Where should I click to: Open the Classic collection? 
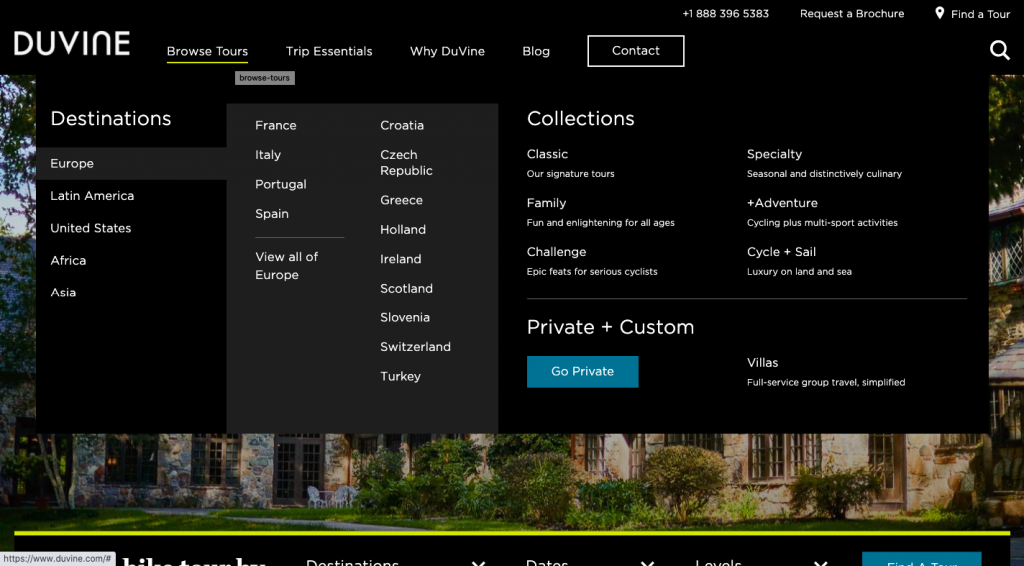(x=547, y=154)
